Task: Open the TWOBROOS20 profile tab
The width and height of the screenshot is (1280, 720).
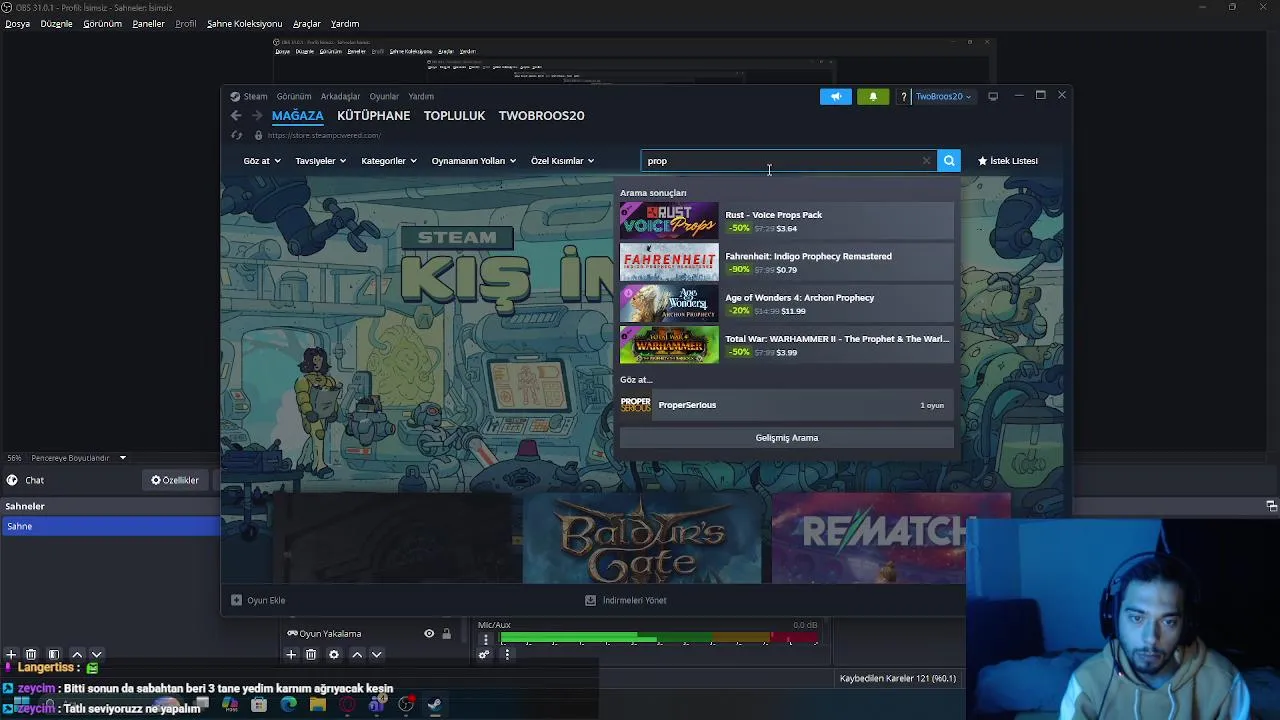Action: [542, 116]
